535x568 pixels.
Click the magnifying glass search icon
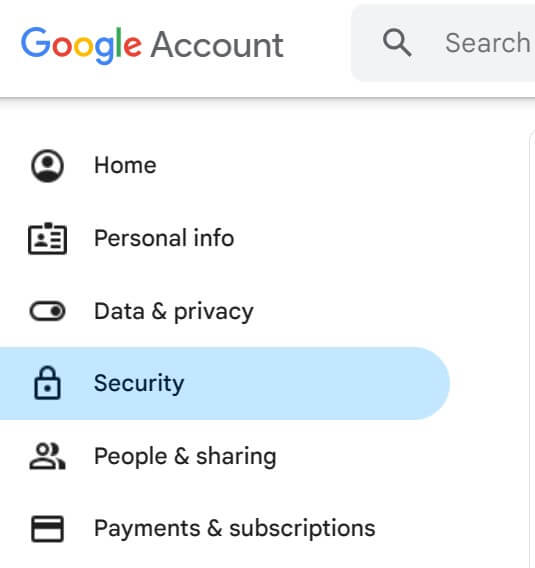point(397,43)
